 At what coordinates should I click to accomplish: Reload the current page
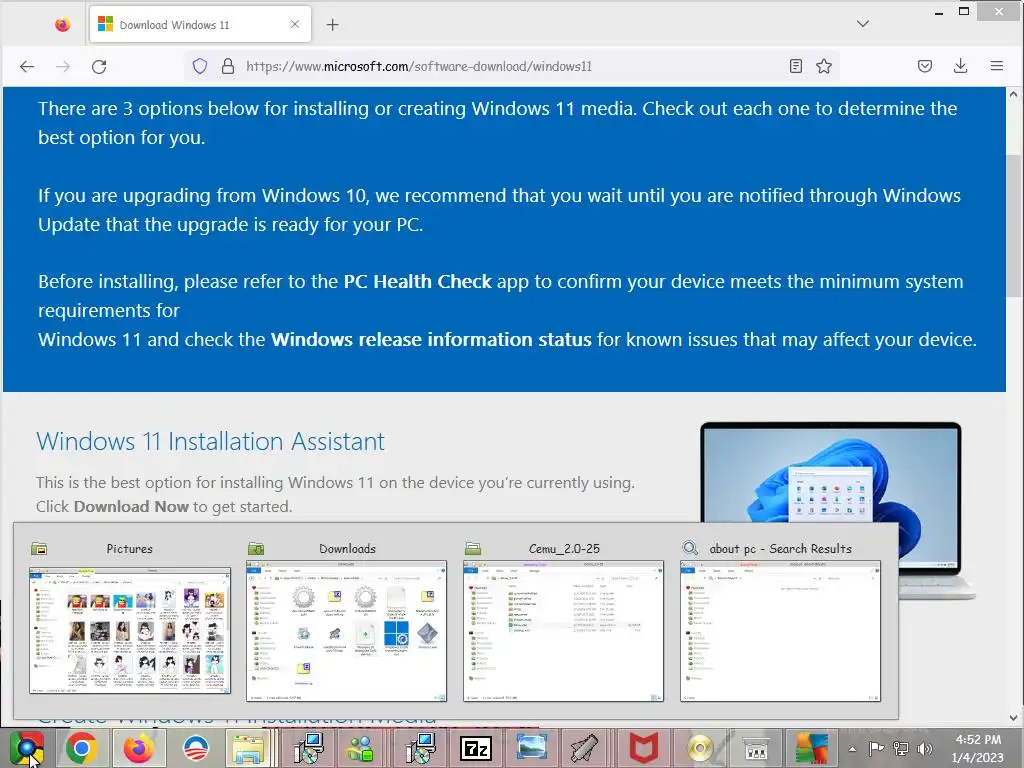[99, 66]
